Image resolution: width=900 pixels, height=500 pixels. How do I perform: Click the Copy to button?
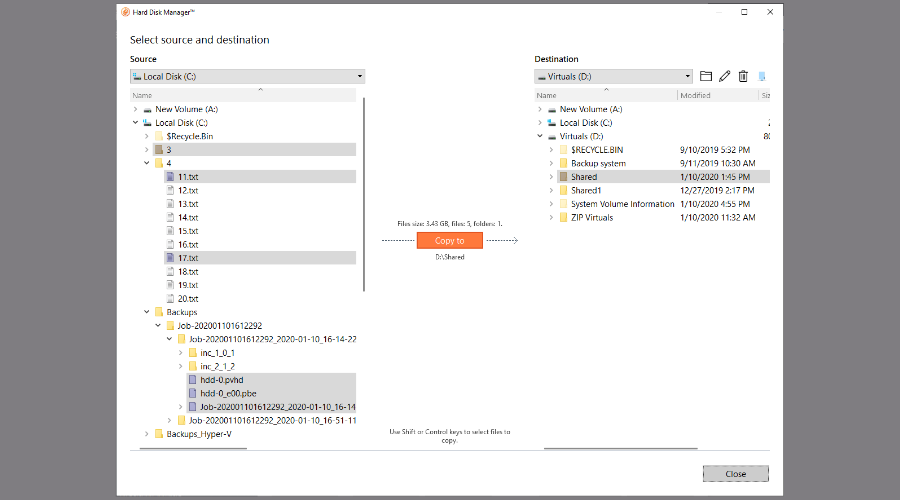449,241
